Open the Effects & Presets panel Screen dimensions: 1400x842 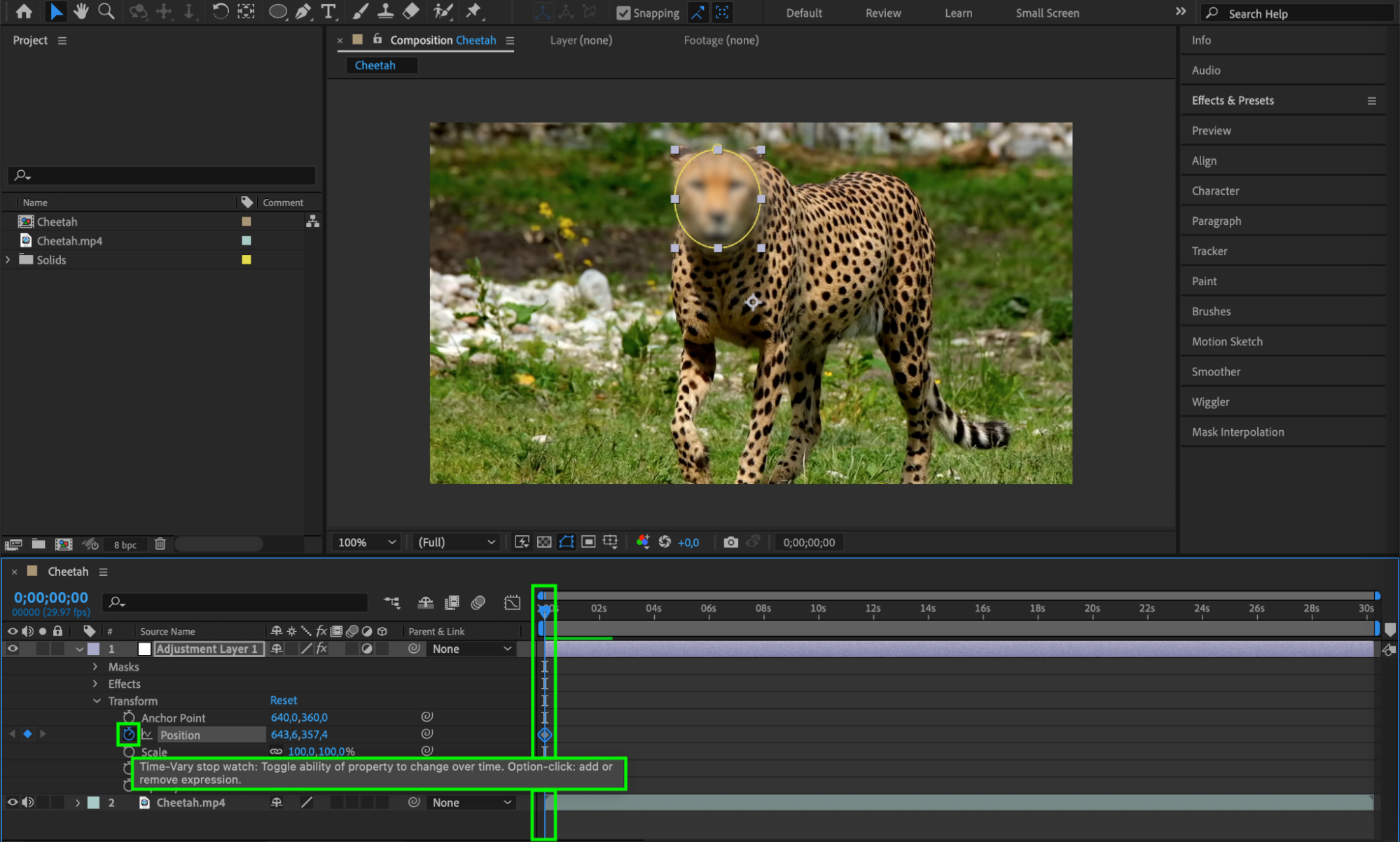tap(1233, 100)
